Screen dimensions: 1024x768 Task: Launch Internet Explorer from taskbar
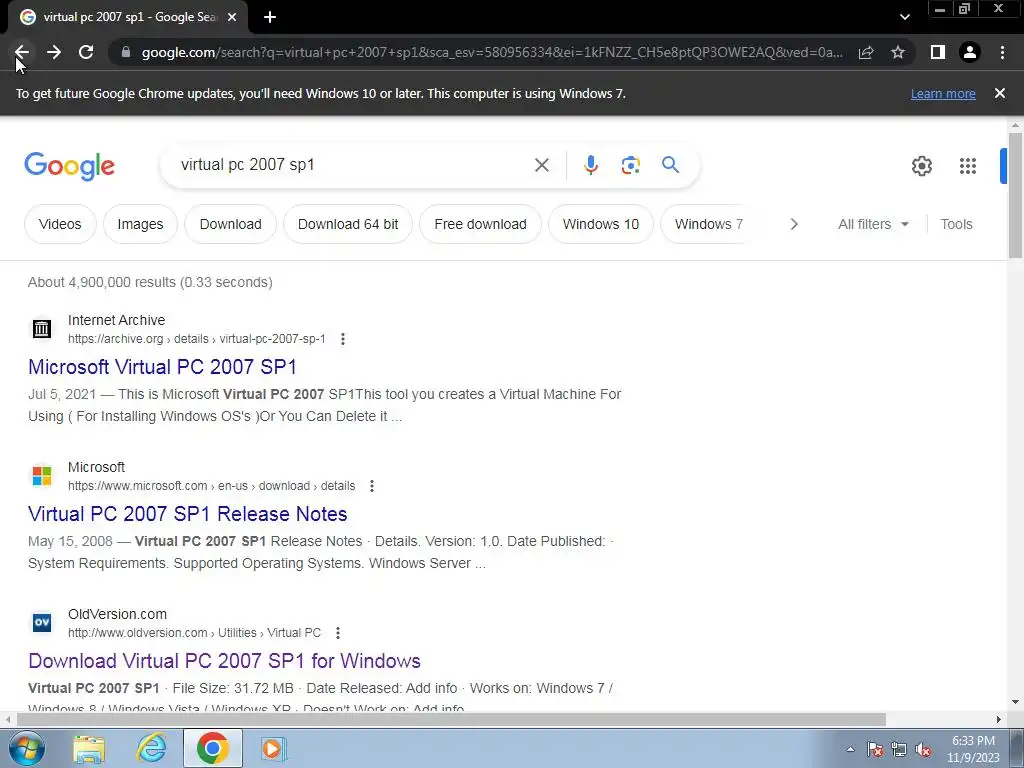point(152,748)
